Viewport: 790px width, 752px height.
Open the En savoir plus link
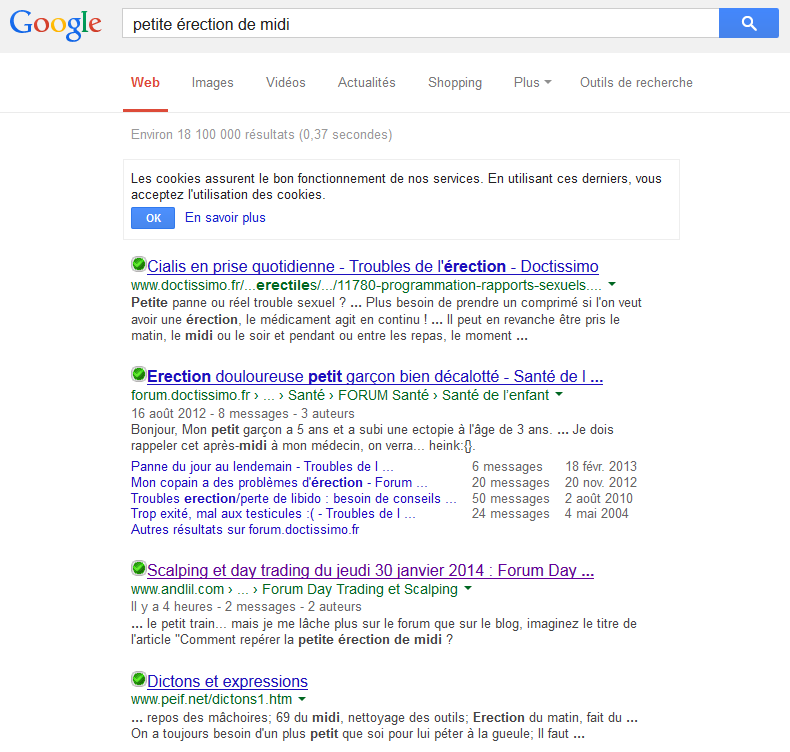point(225,218)
